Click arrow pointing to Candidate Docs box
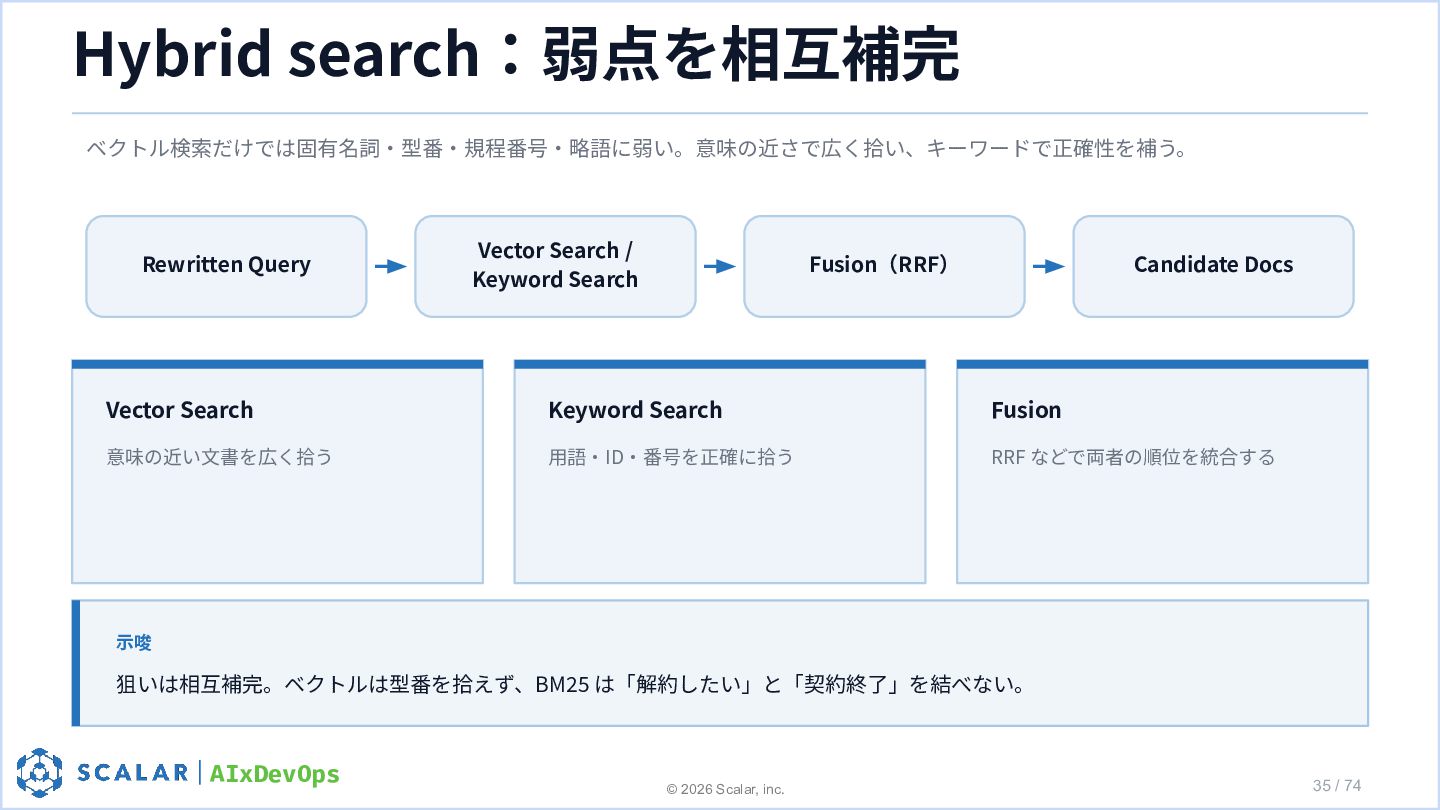 point(1049,266)
